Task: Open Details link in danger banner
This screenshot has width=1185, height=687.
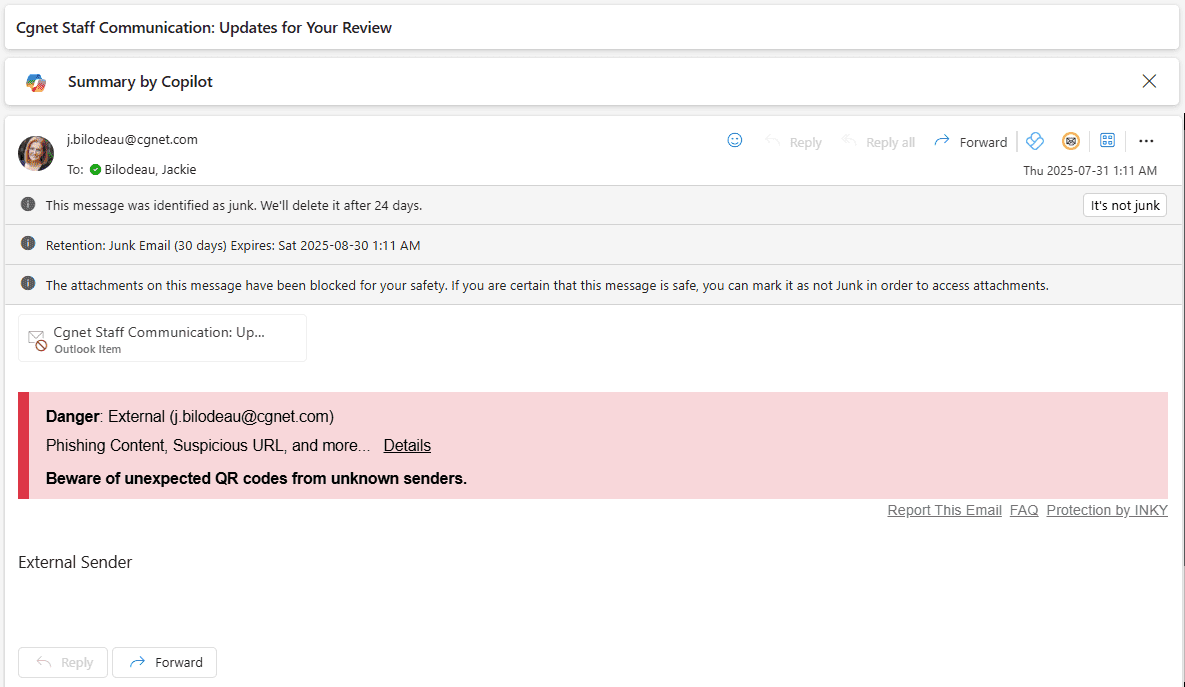Action: pos(407,446)
